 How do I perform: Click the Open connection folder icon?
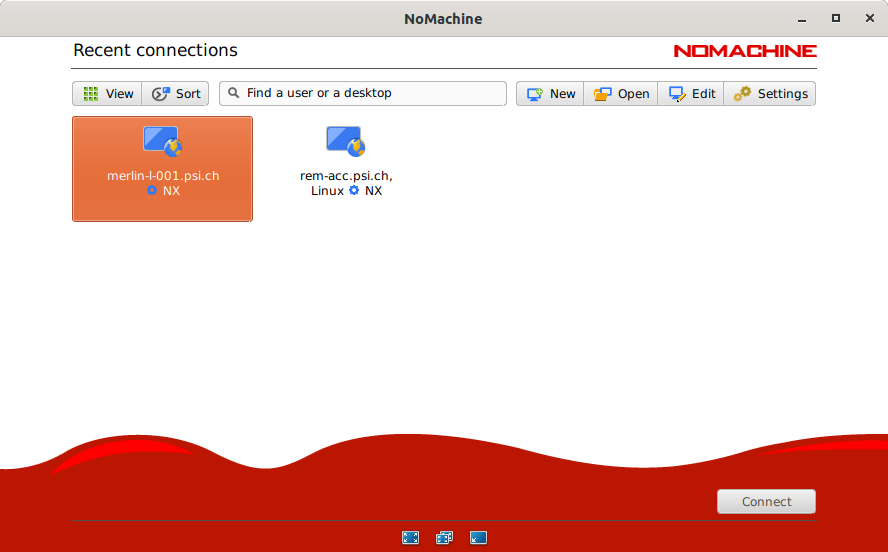tap(602, 94)
